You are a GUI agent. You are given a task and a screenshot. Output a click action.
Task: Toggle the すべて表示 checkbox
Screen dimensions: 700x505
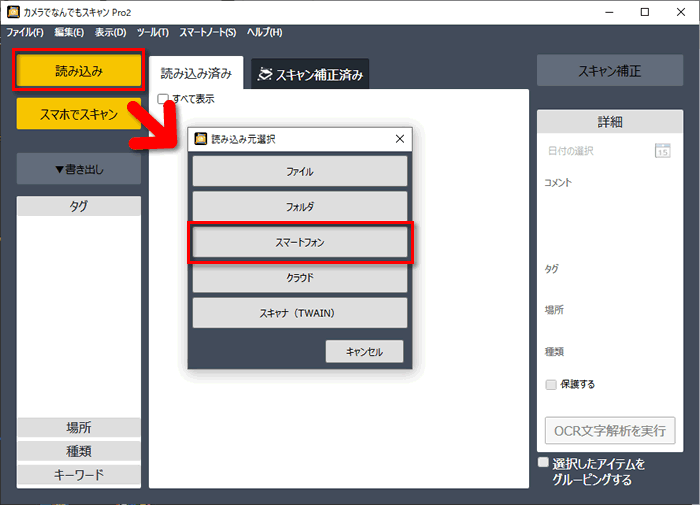coord(163,99)
